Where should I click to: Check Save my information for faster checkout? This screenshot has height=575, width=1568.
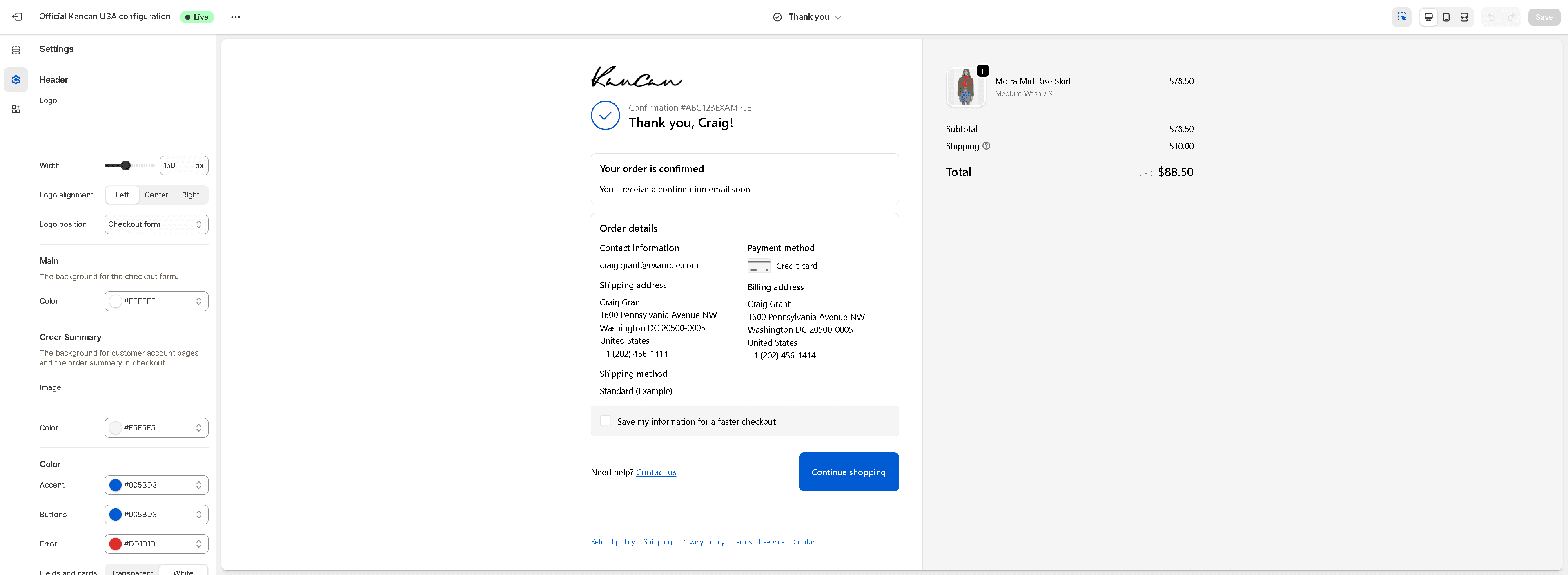pyautogui.click(x=606, y=421)
